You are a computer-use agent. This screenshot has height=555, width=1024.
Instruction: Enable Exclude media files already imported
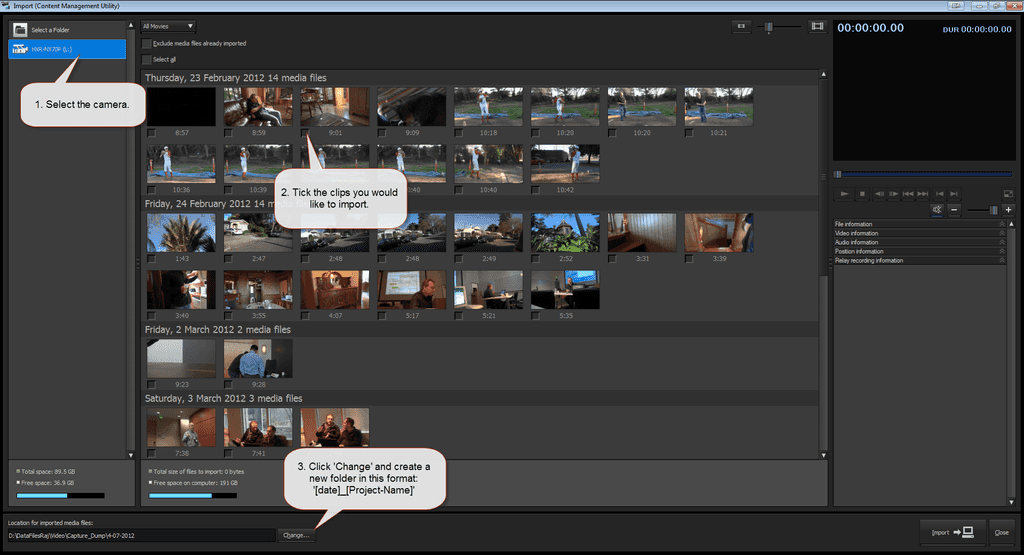point(147,44)
